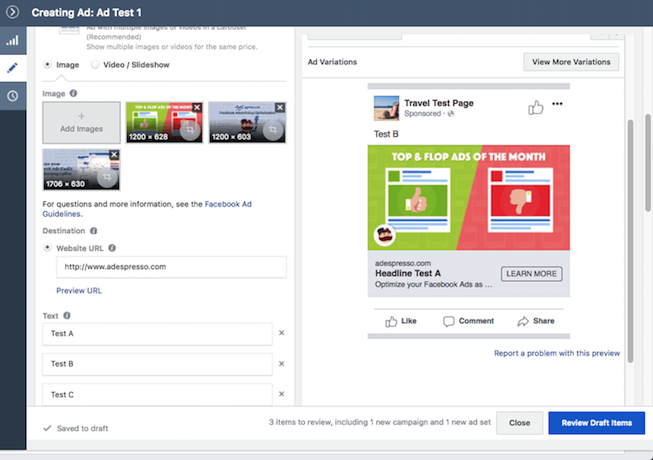Click the preview pane vertical scrollbar
This screenshot has width=653, height=460.
631,241
